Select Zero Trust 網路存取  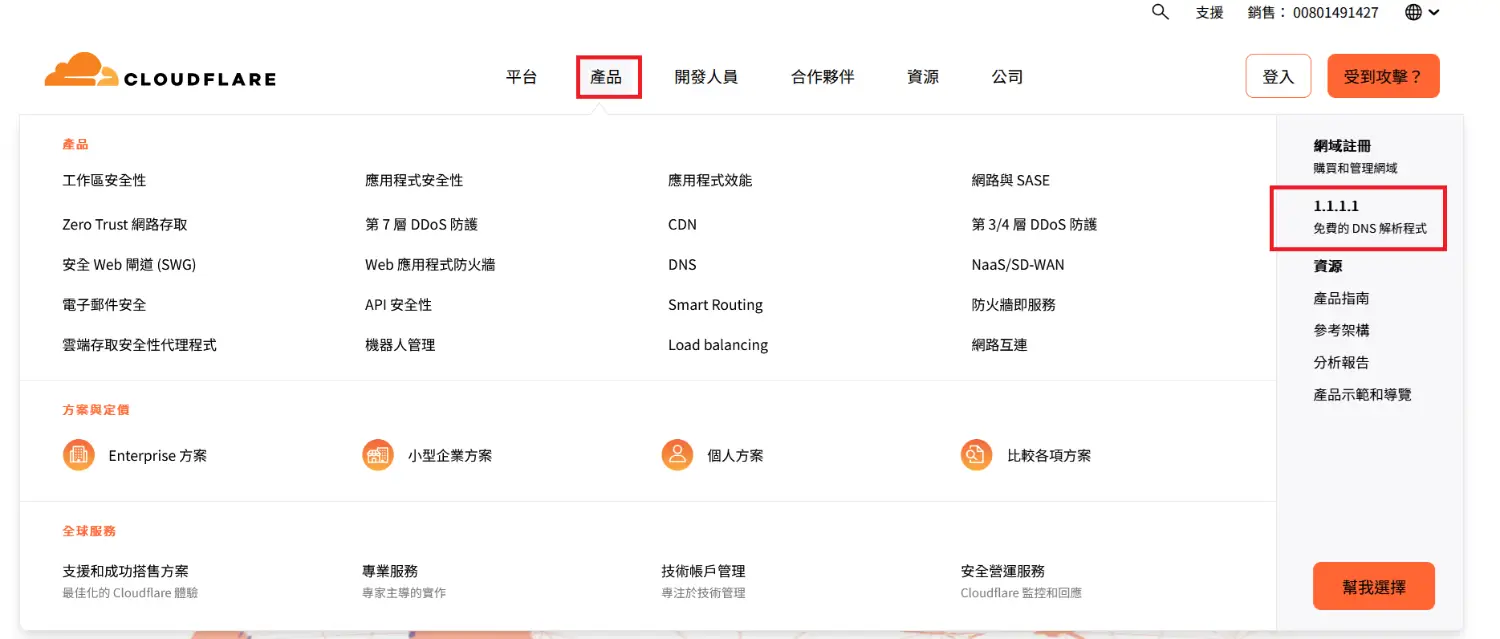pyautogui.click(x=125, y=225)
